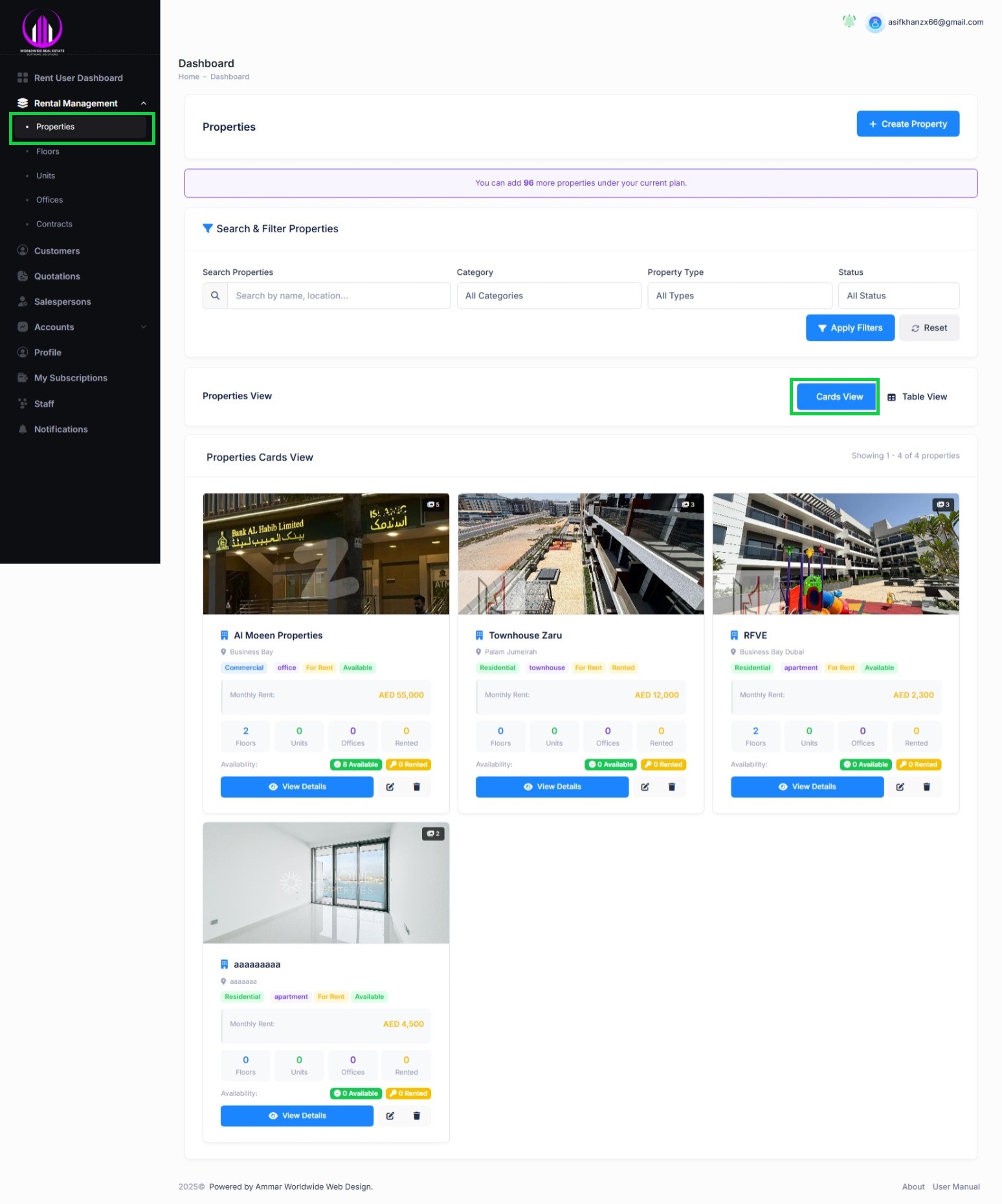Click the notification bell icon in header
Screen dimensions: 1002x1204
tap(849, 22)
